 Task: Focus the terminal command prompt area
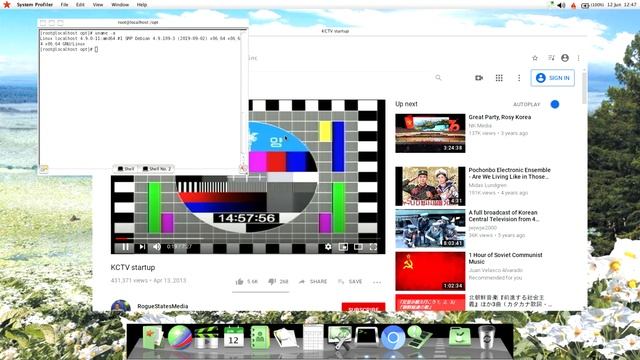(140, 98)
